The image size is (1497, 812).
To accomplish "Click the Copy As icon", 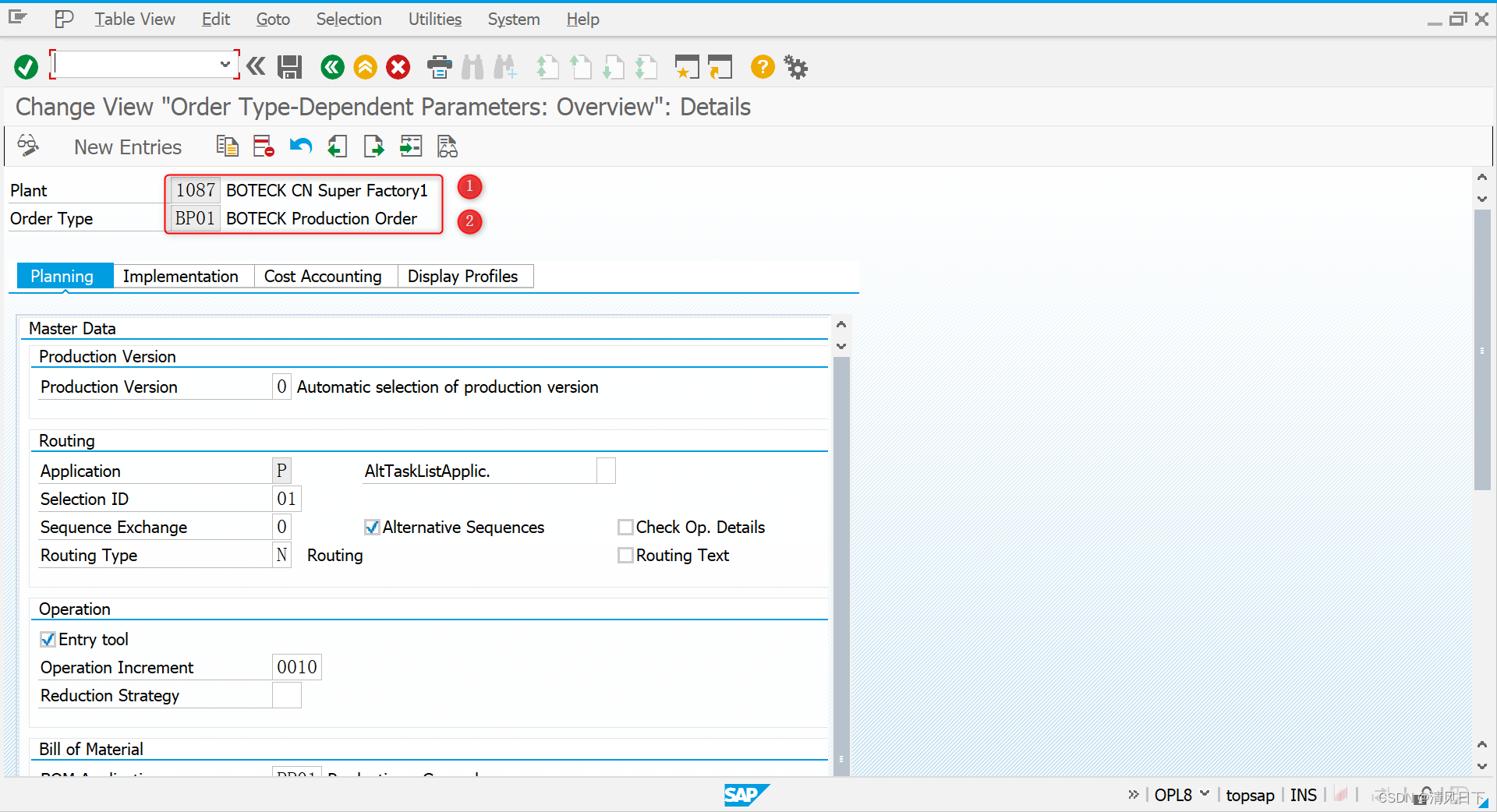I will tap(227, 146).
